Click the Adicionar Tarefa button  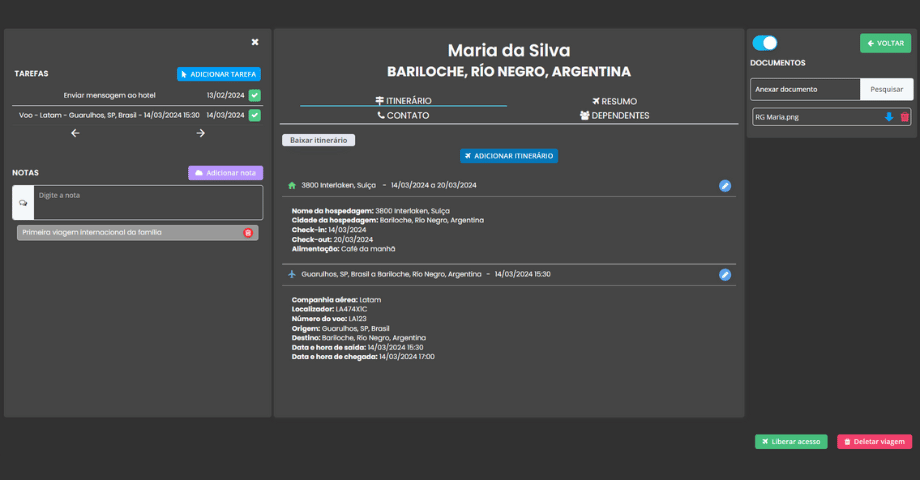click(219, 74)
